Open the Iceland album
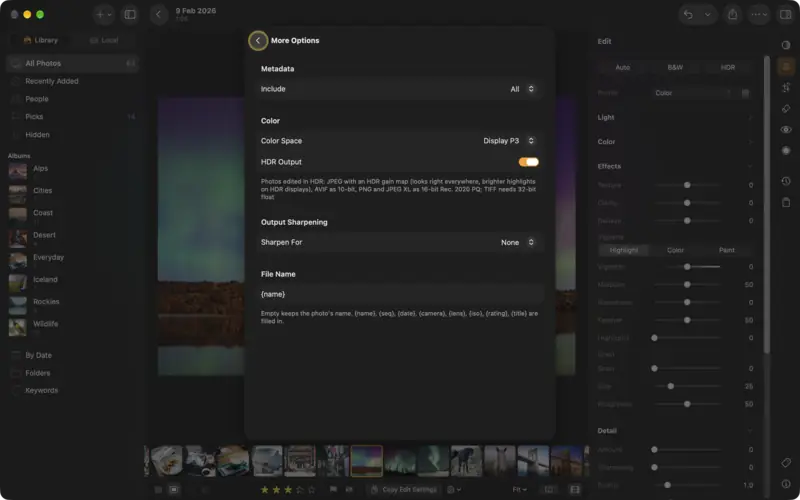The image size is (800, 500). [x=72, y=282]
